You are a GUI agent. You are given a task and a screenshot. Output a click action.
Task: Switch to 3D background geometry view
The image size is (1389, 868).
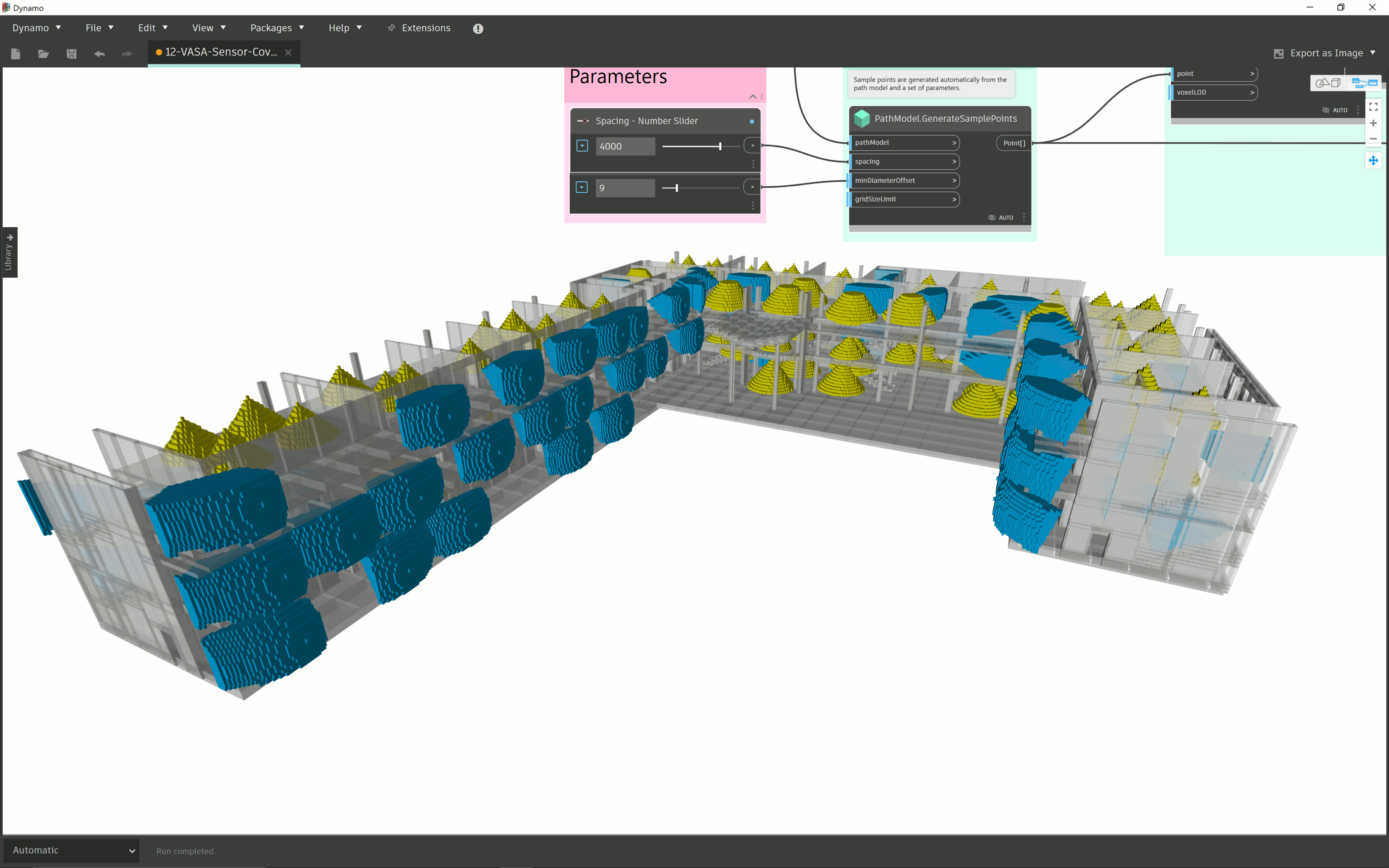(1328, 83)
